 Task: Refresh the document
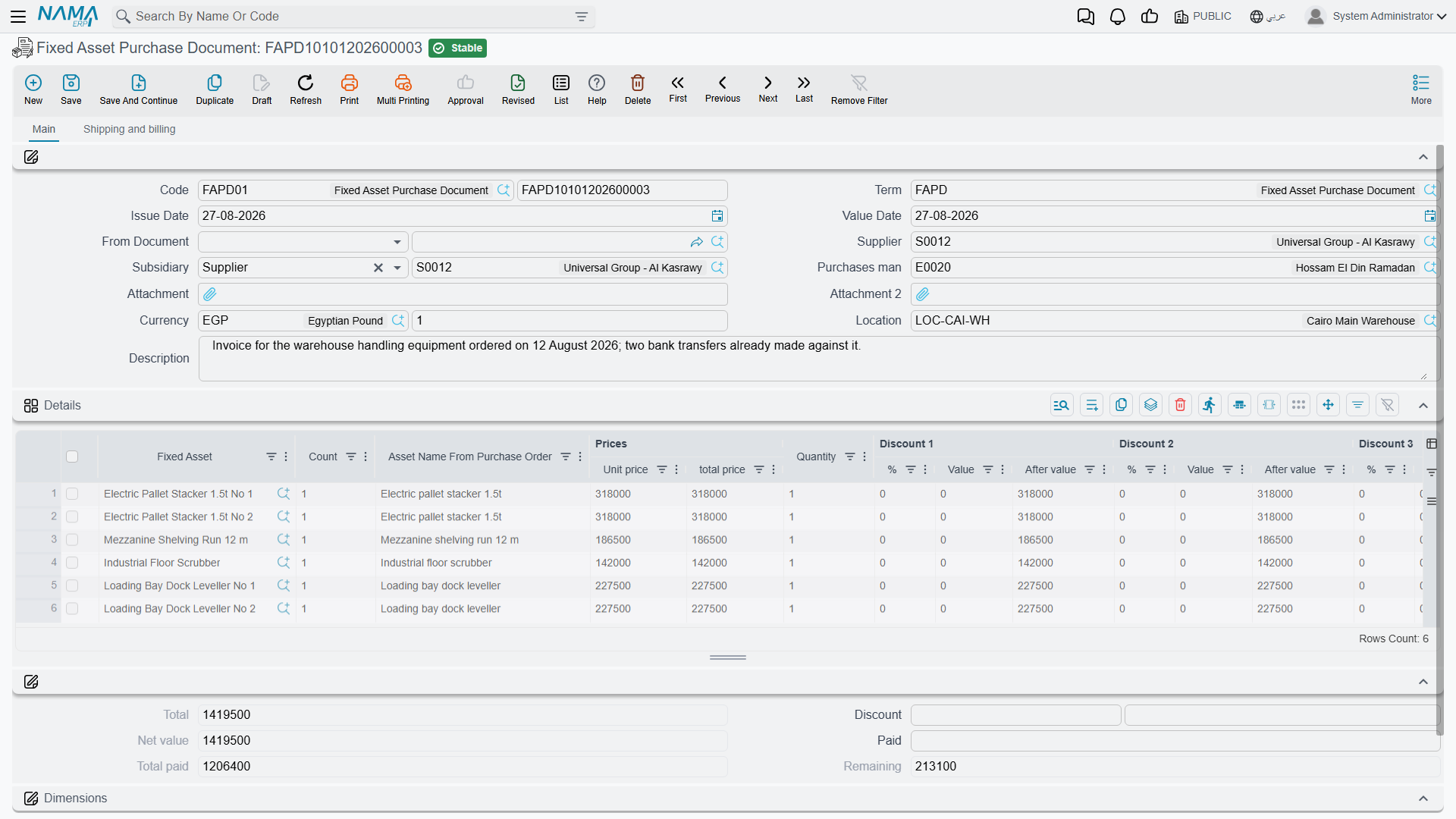306,89
